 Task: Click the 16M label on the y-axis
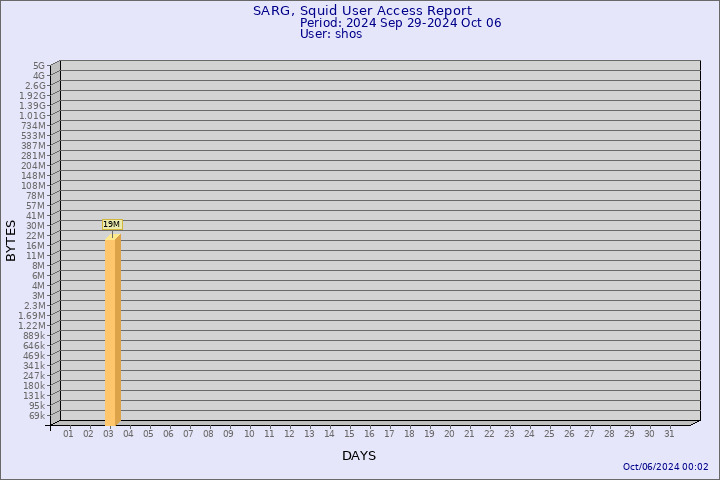(35, 246)
